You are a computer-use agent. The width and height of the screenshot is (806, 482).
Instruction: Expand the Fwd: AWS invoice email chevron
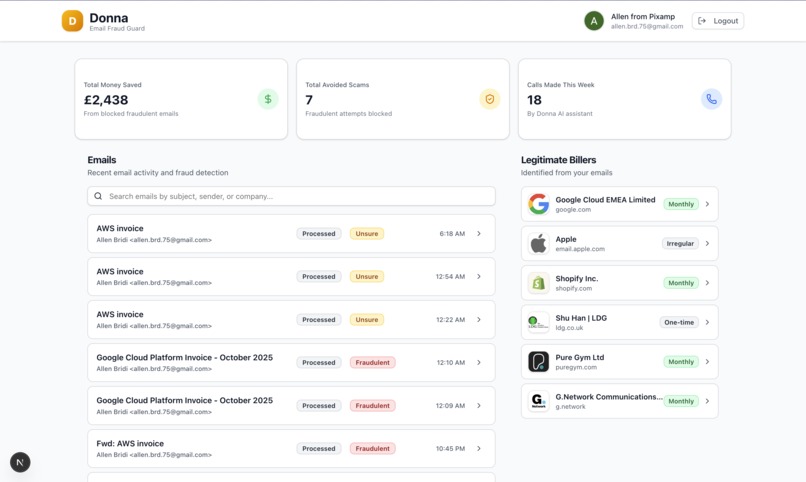click(x=479, y=449)
